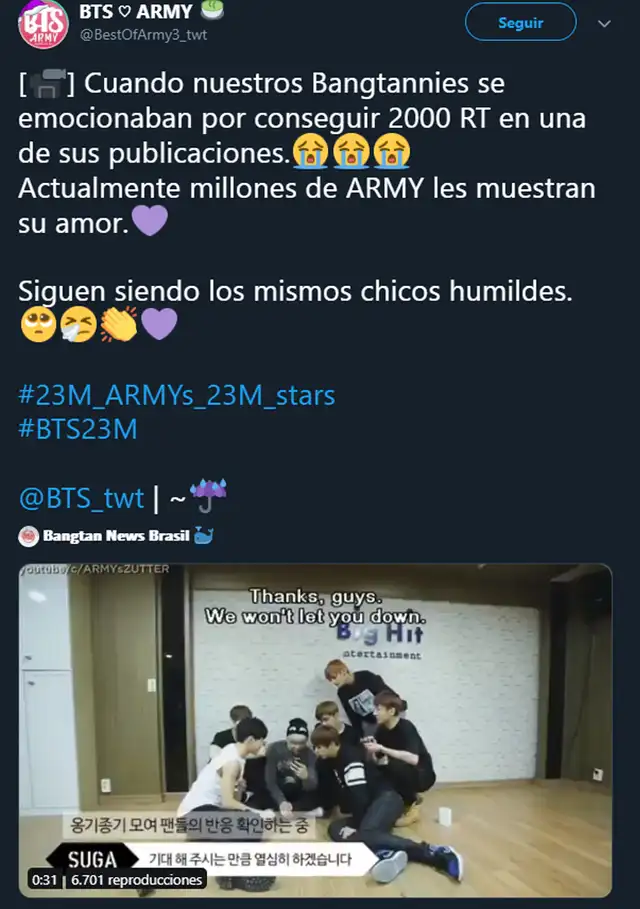The width and height of the screenshot is (640, 909).
Task: Click the purple heart after 'su amor.'
Action: point(150,221)
